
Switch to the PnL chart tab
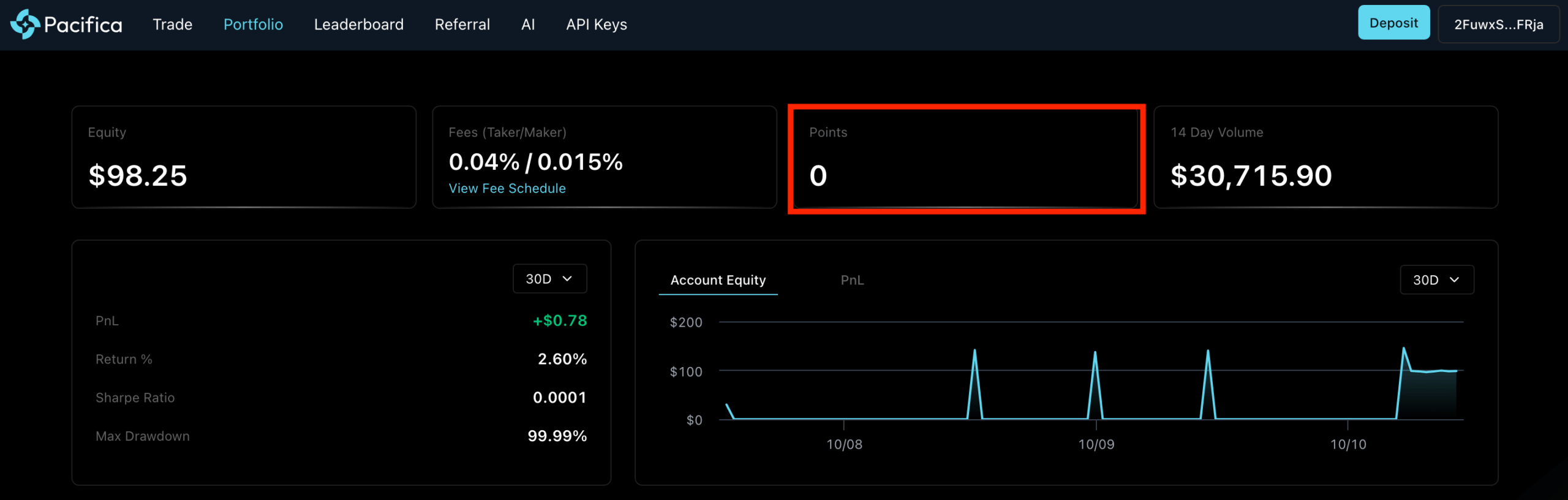tap(851, 280)
